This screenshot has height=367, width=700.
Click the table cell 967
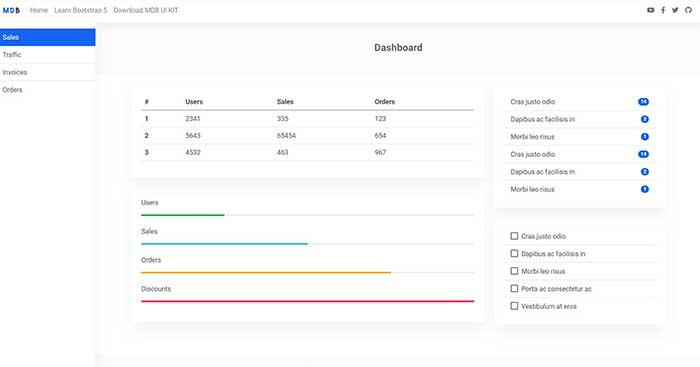(380, 152)
